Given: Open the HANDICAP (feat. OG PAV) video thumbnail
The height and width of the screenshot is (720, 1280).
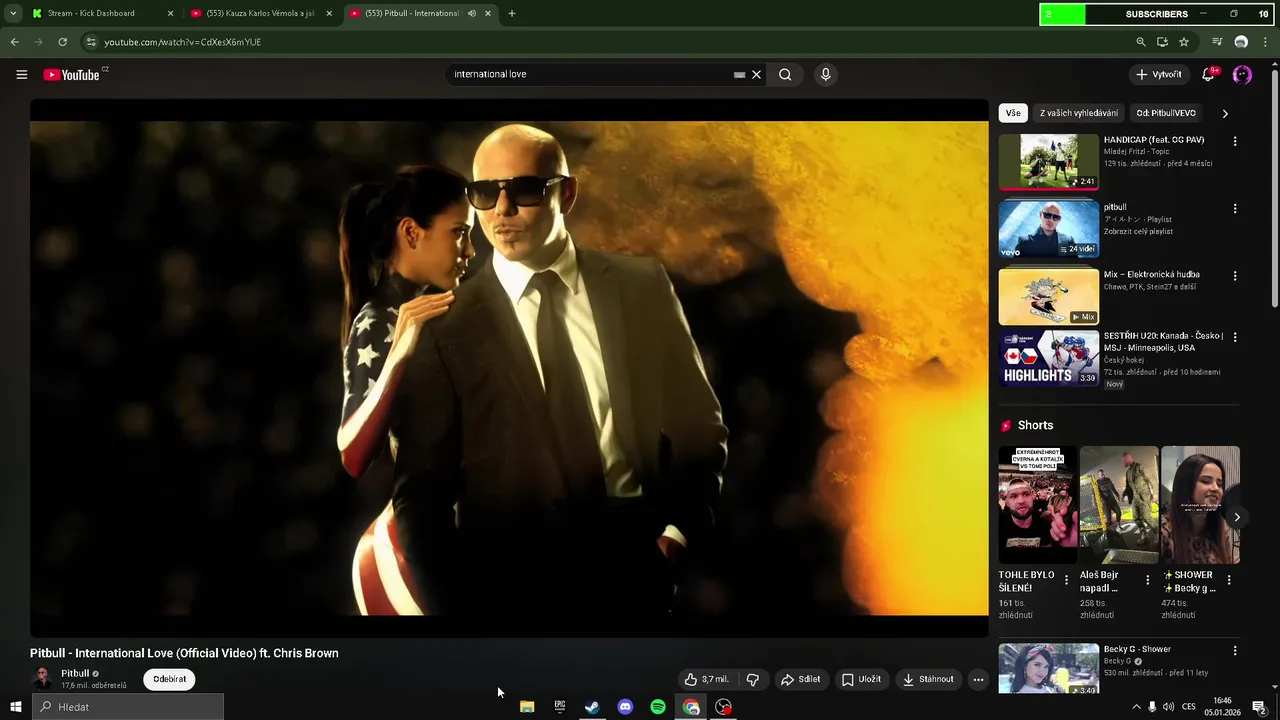Looking at the screenshot, I should (x=1049, y=161).
